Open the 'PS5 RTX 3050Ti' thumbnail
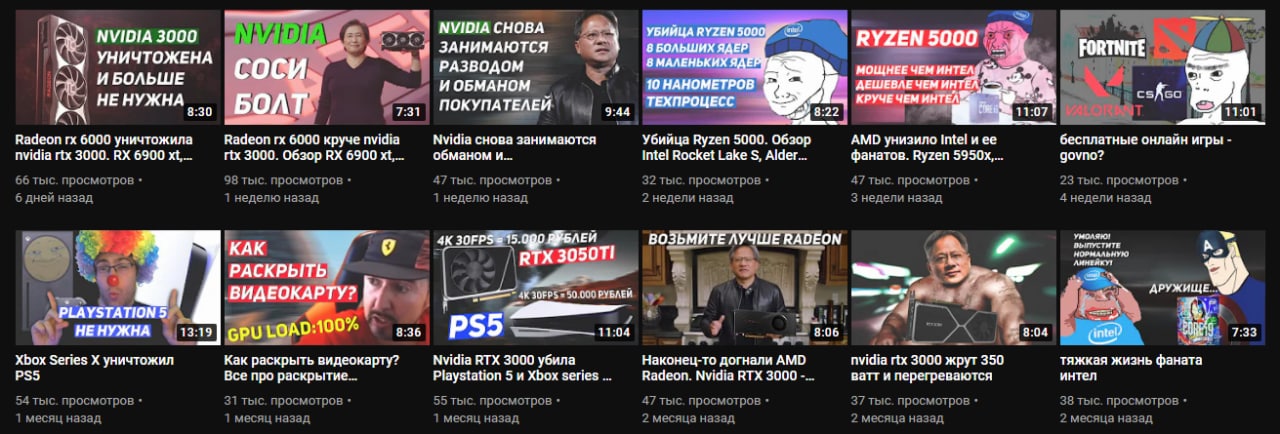 (x=536, y=288)
